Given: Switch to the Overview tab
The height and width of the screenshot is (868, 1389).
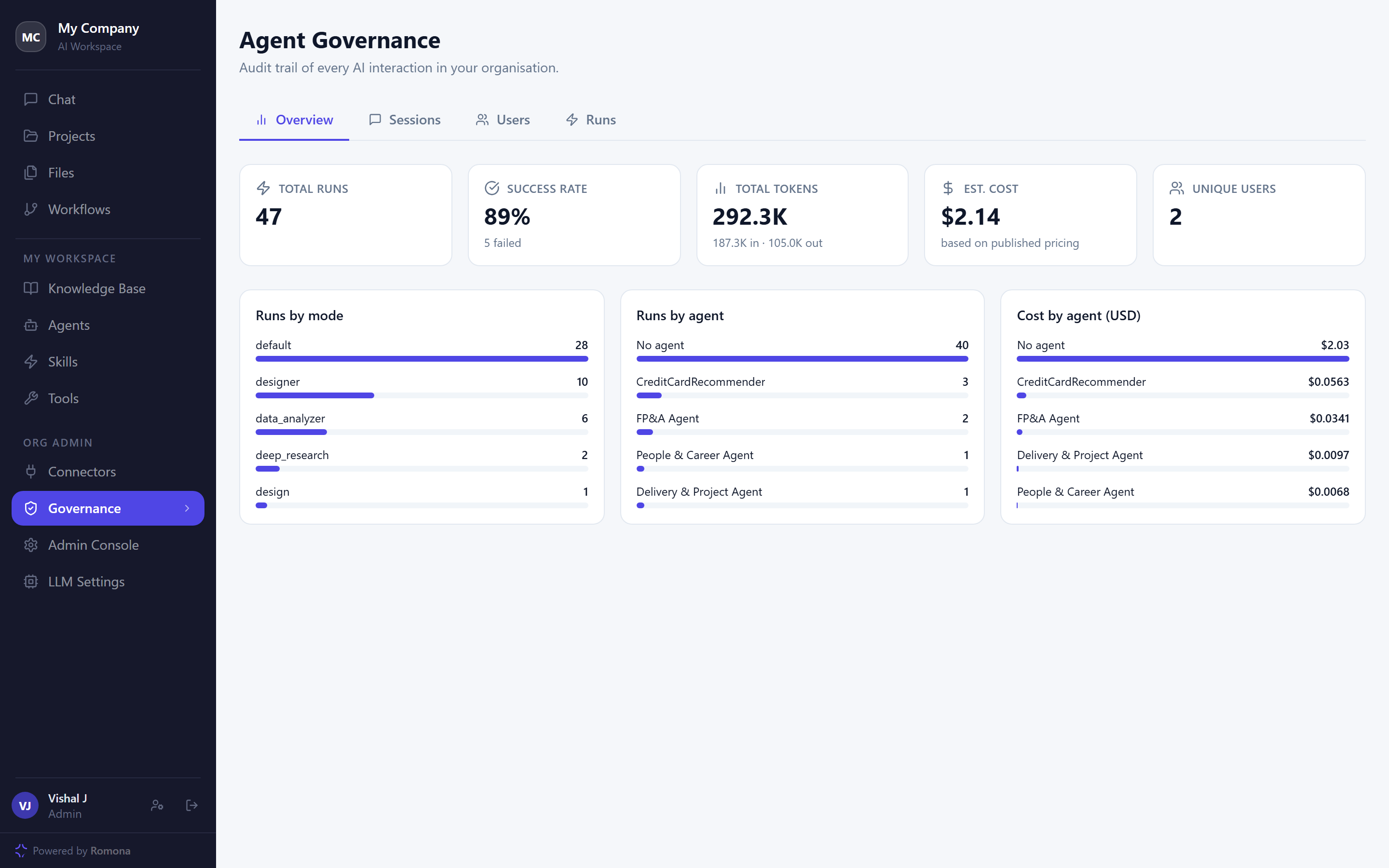Looking at the screenshot, I should 294,120.
